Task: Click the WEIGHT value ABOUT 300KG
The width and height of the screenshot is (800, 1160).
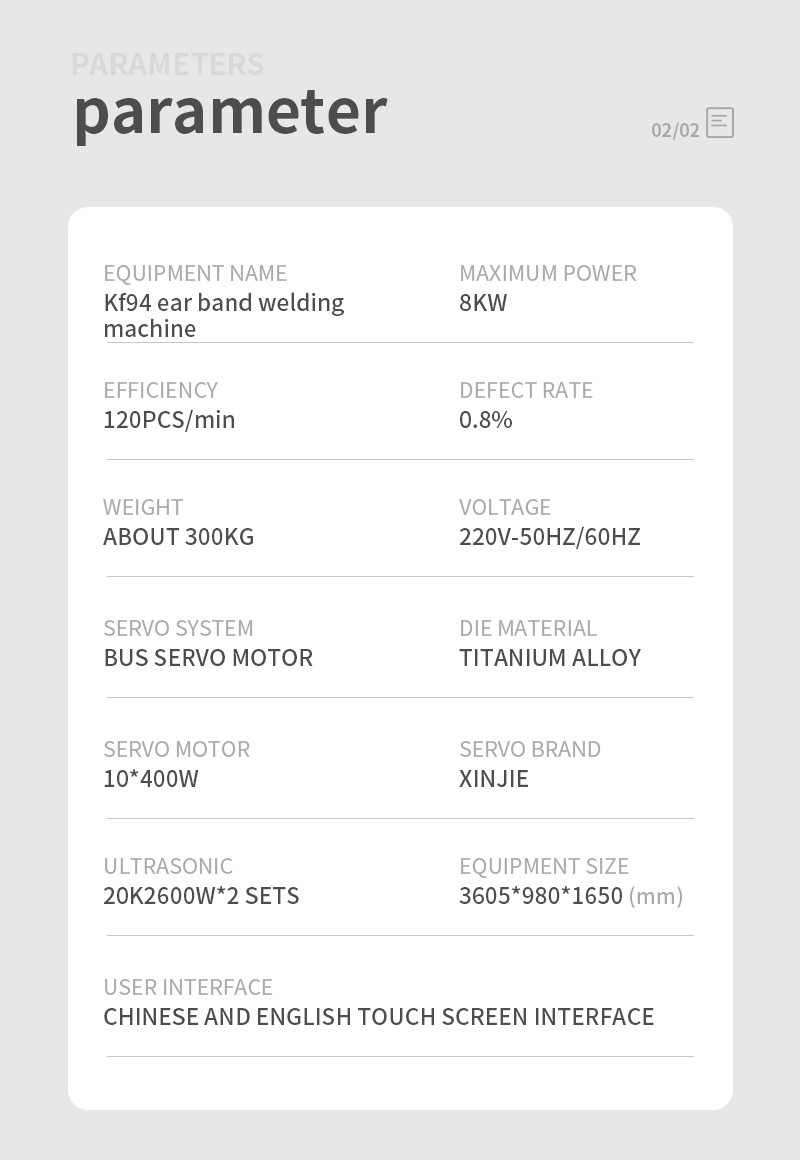Action: point(178,537)
